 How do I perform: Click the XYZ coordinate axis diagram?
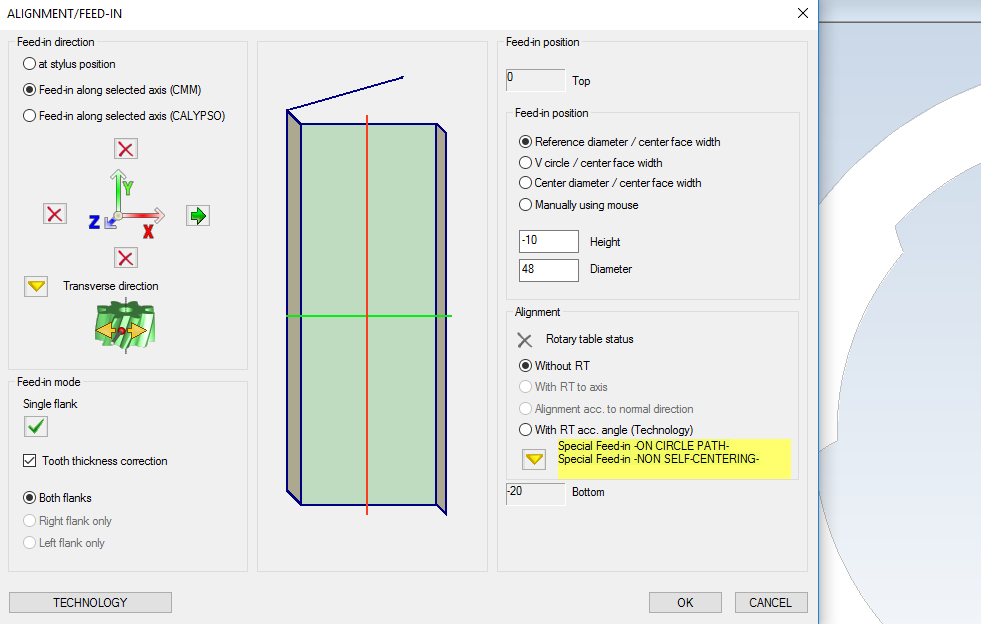click(128, 204)
